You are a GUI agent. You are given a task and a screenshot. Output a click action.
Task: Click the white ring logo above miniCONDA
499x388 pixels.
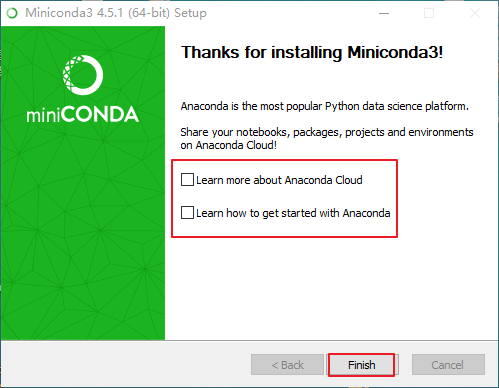(83, 75)
